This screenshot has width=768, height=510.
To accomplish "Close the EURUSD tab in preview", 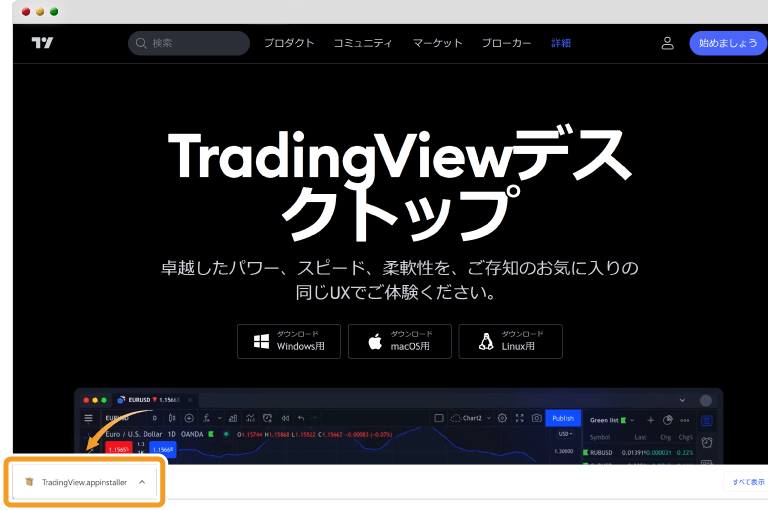I will pyautogui.click(x=190, y=400).
